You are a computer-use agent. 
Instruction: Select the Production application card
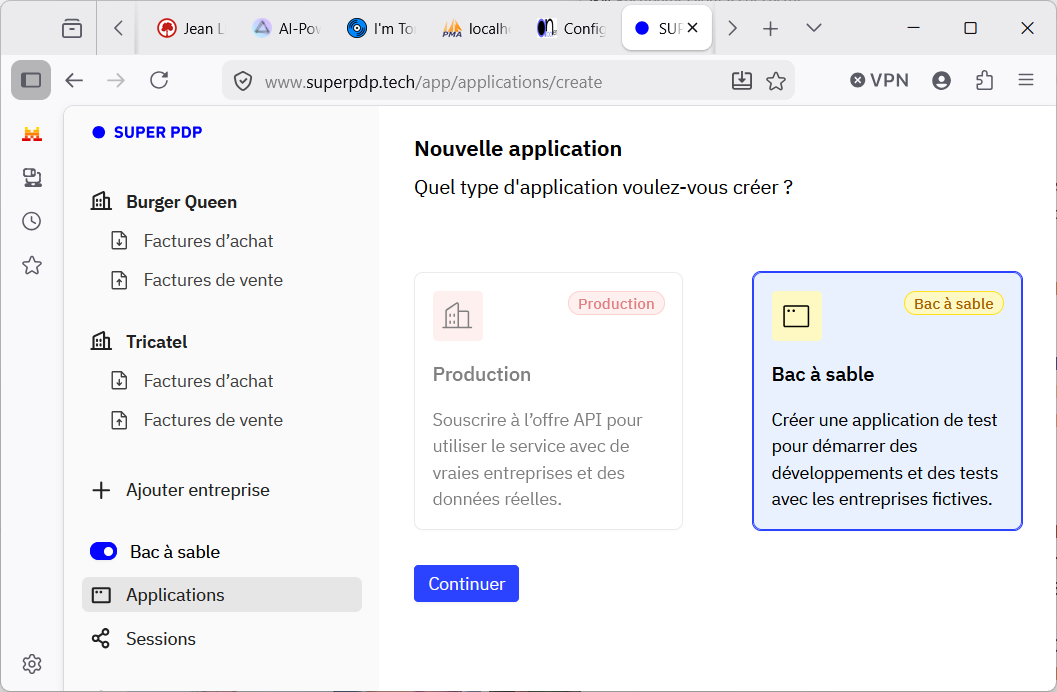click(548, 401)
